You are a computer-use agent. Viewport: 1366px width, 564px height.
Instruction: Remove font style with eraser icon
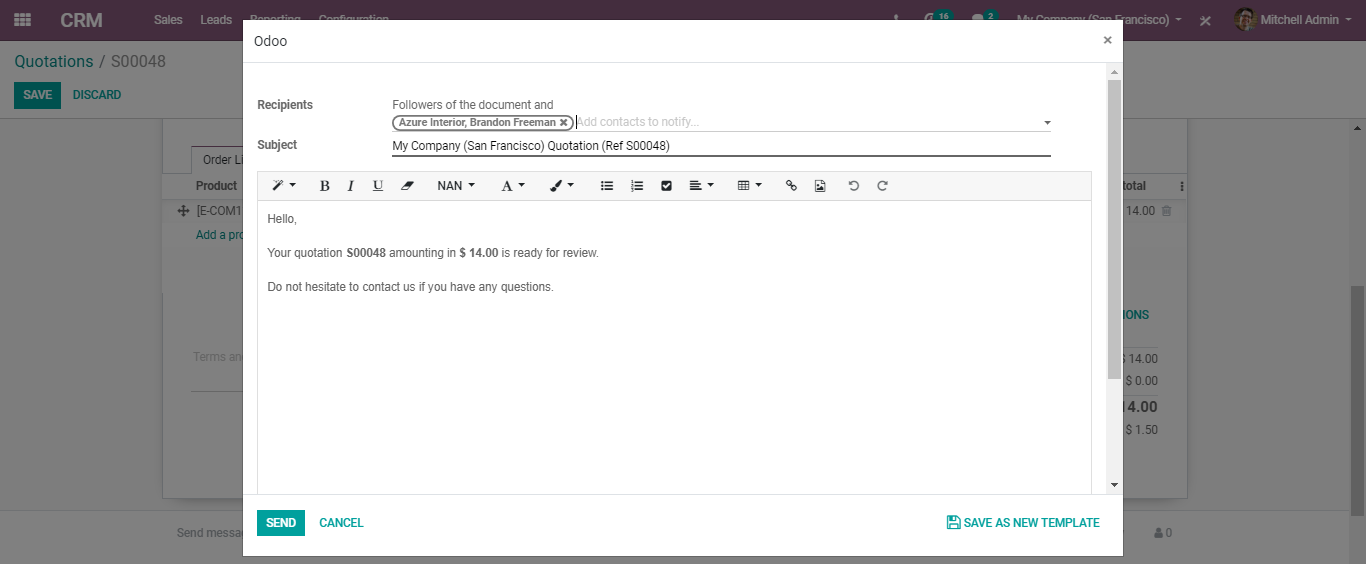click(407, 186)
